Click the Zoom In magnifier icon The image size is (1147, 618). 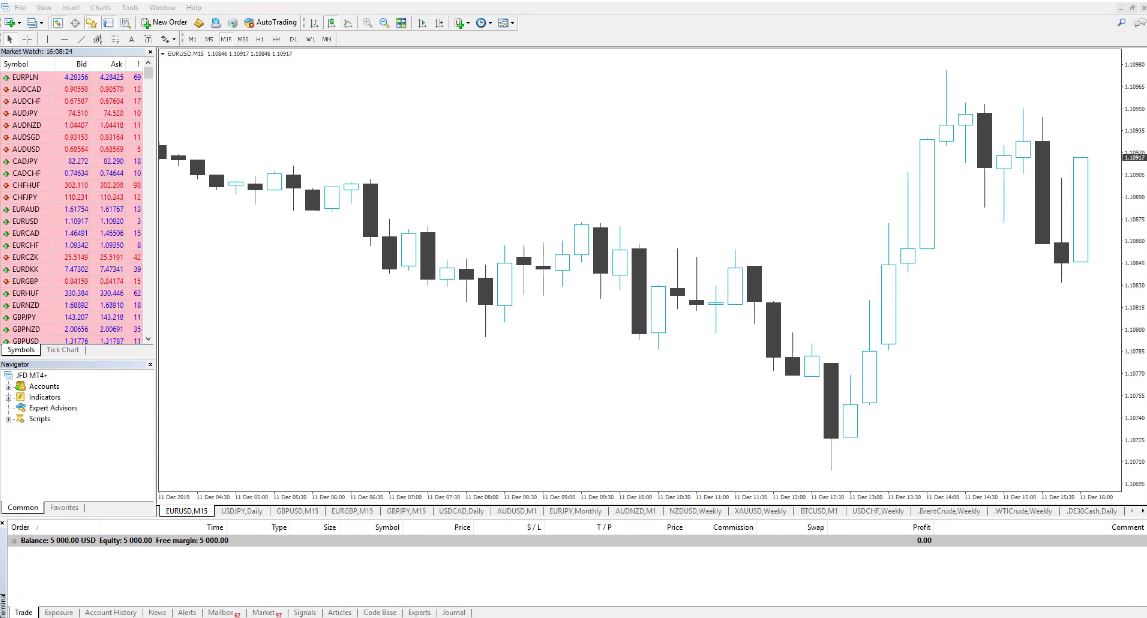point(366,21)
